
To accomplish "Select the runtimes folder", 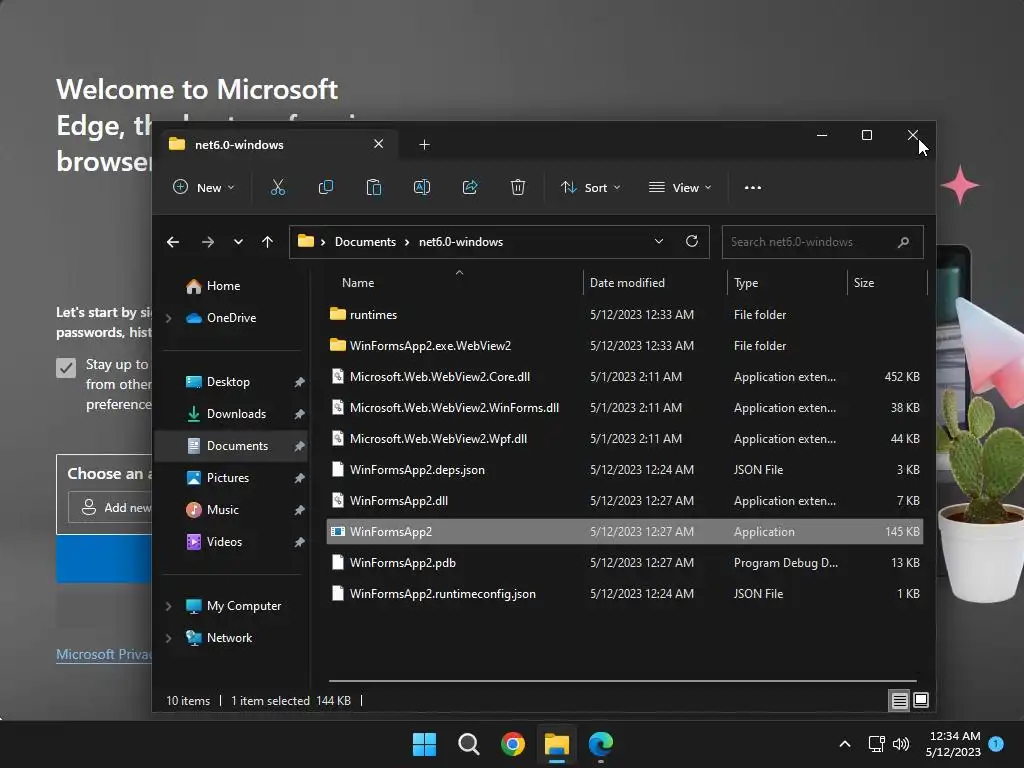I will tap(624, 315).
